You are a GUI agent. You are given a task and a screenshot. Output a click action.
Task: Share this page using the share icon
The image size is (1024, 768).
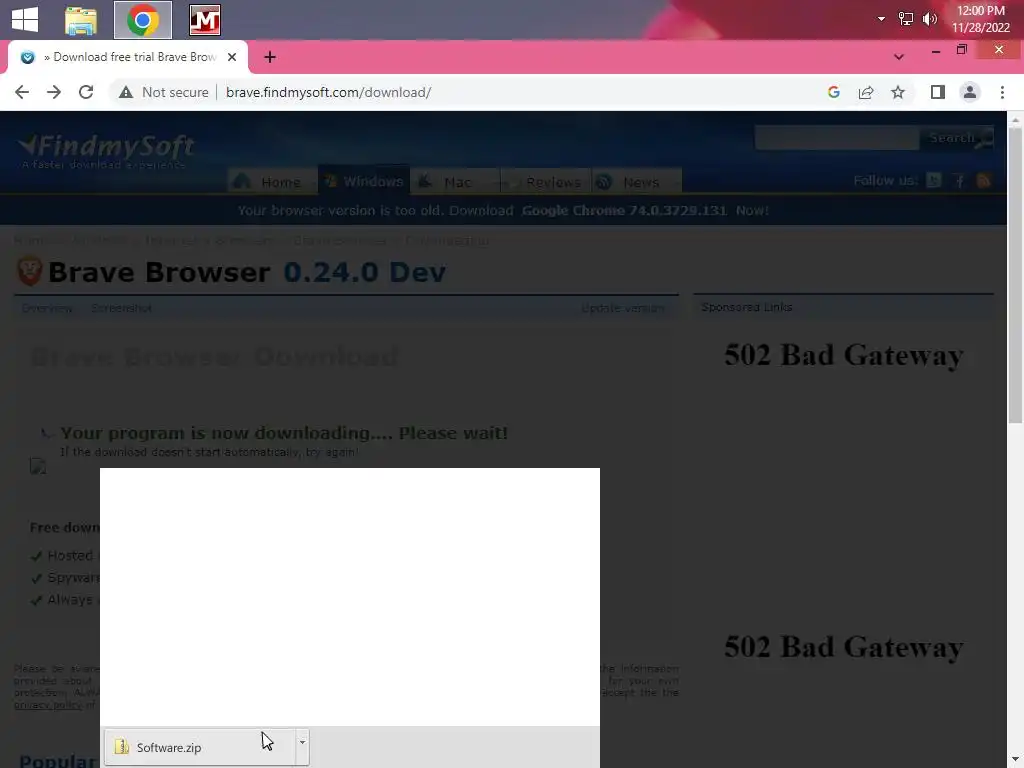point(866,92)
